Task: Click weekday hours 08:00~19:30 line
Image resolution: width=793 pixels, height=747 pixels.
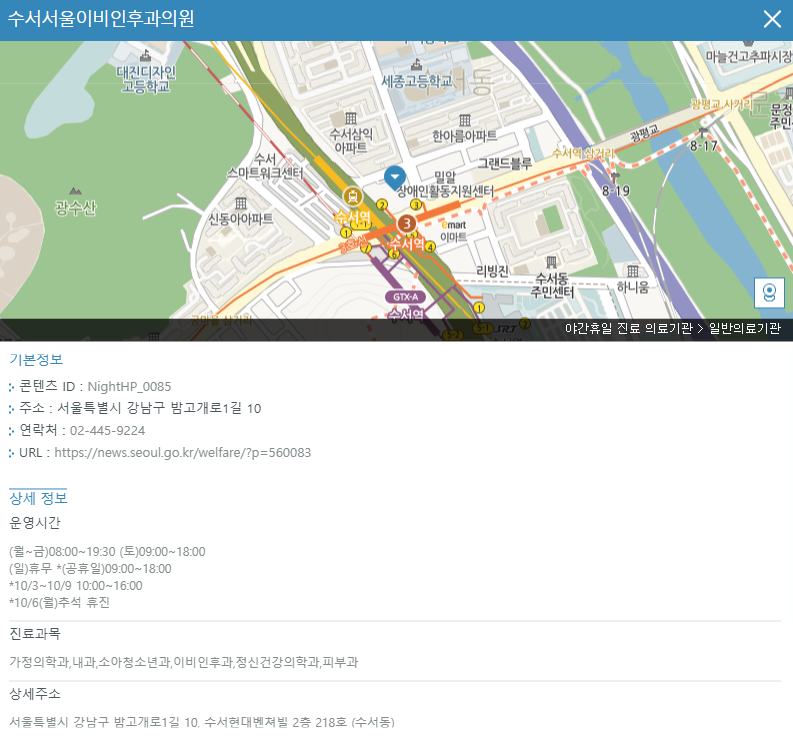Action: [x=107, y=552]
